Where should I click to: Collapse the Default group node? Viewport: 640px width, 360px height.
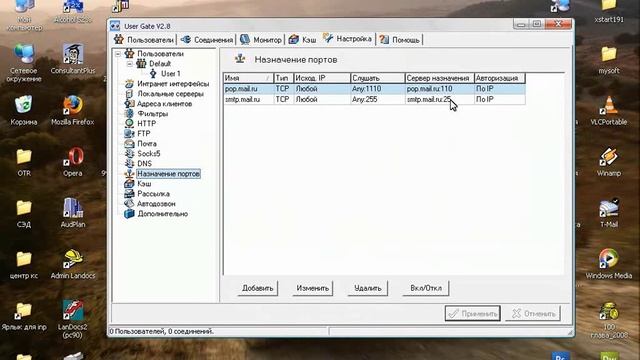[129, 64]
